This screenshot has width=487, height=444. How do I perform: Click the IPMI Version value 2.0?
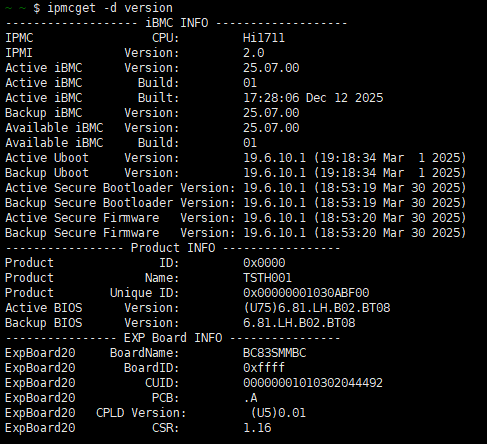pyautogui.click(x=254, y=53)
